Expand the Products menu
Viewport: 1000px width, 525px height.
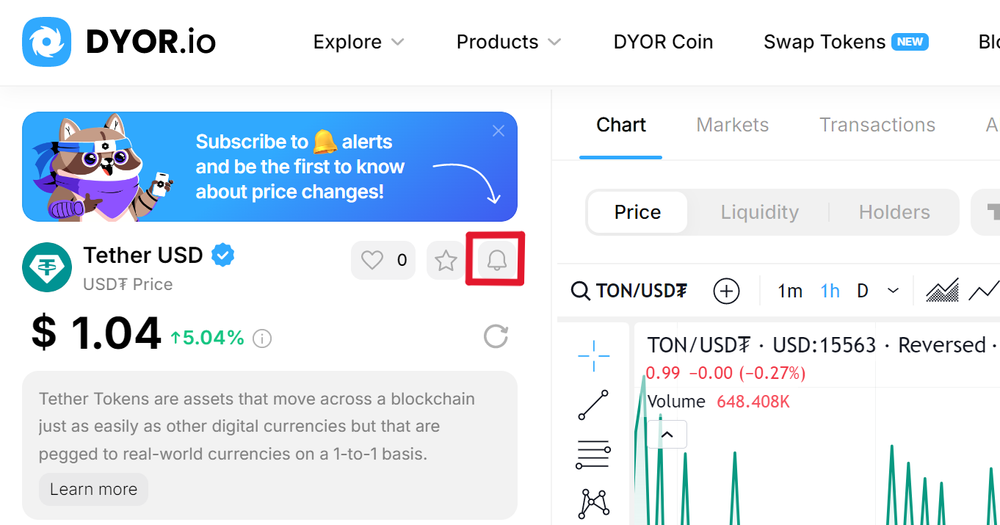(508, 42)
